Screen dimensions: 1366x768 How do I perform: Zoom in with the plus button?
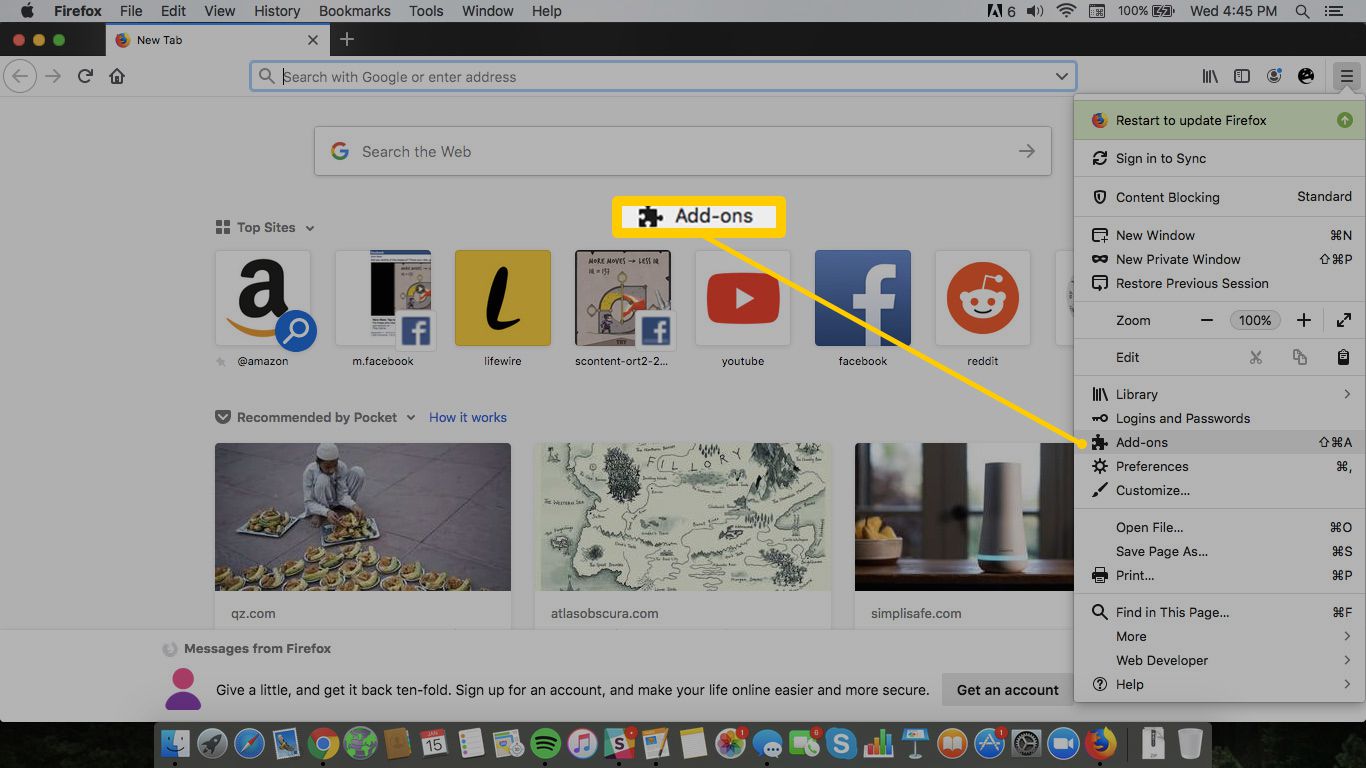[x=1303, y=320]
